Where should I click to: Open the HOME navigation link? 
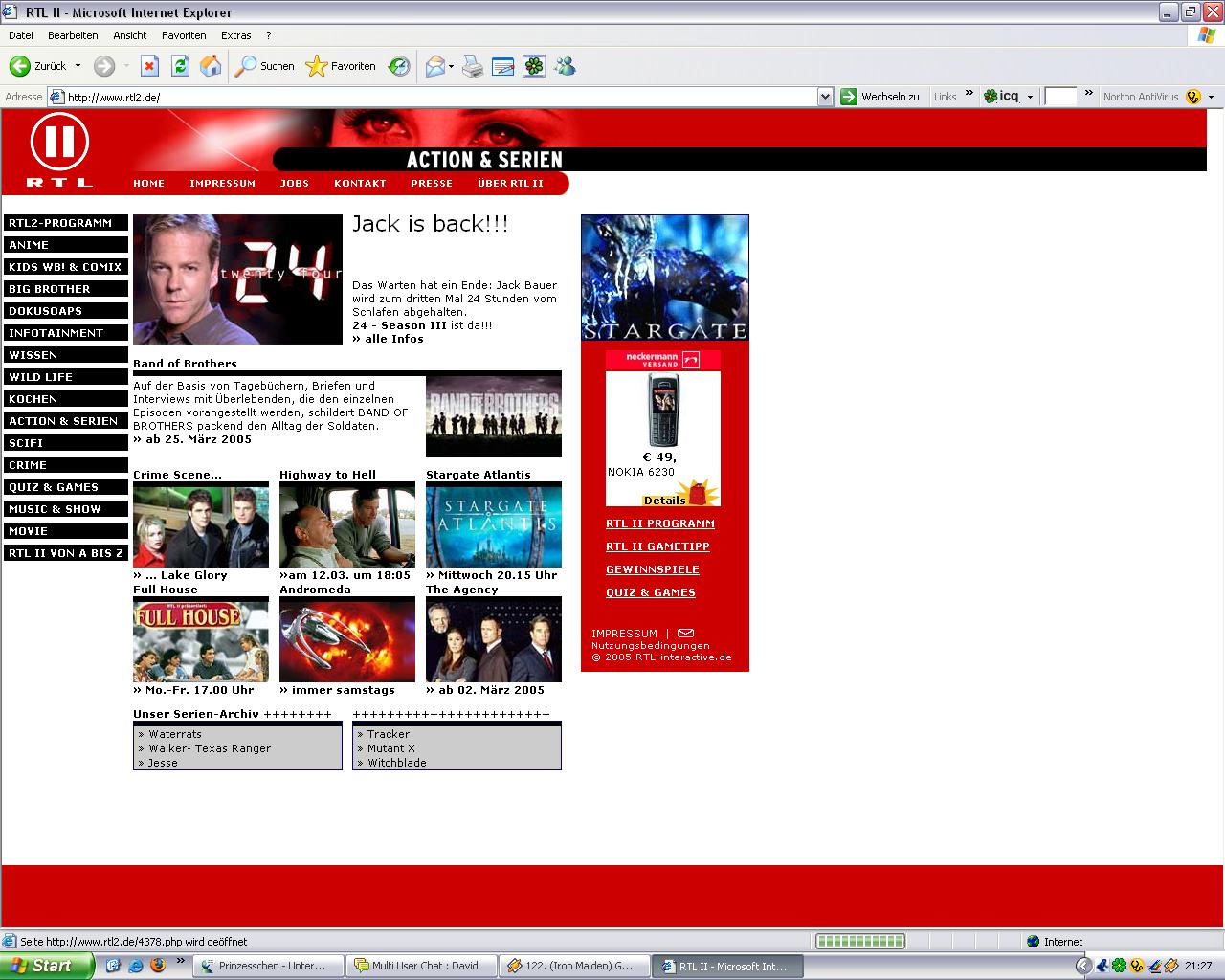click(x=148, y=183)
